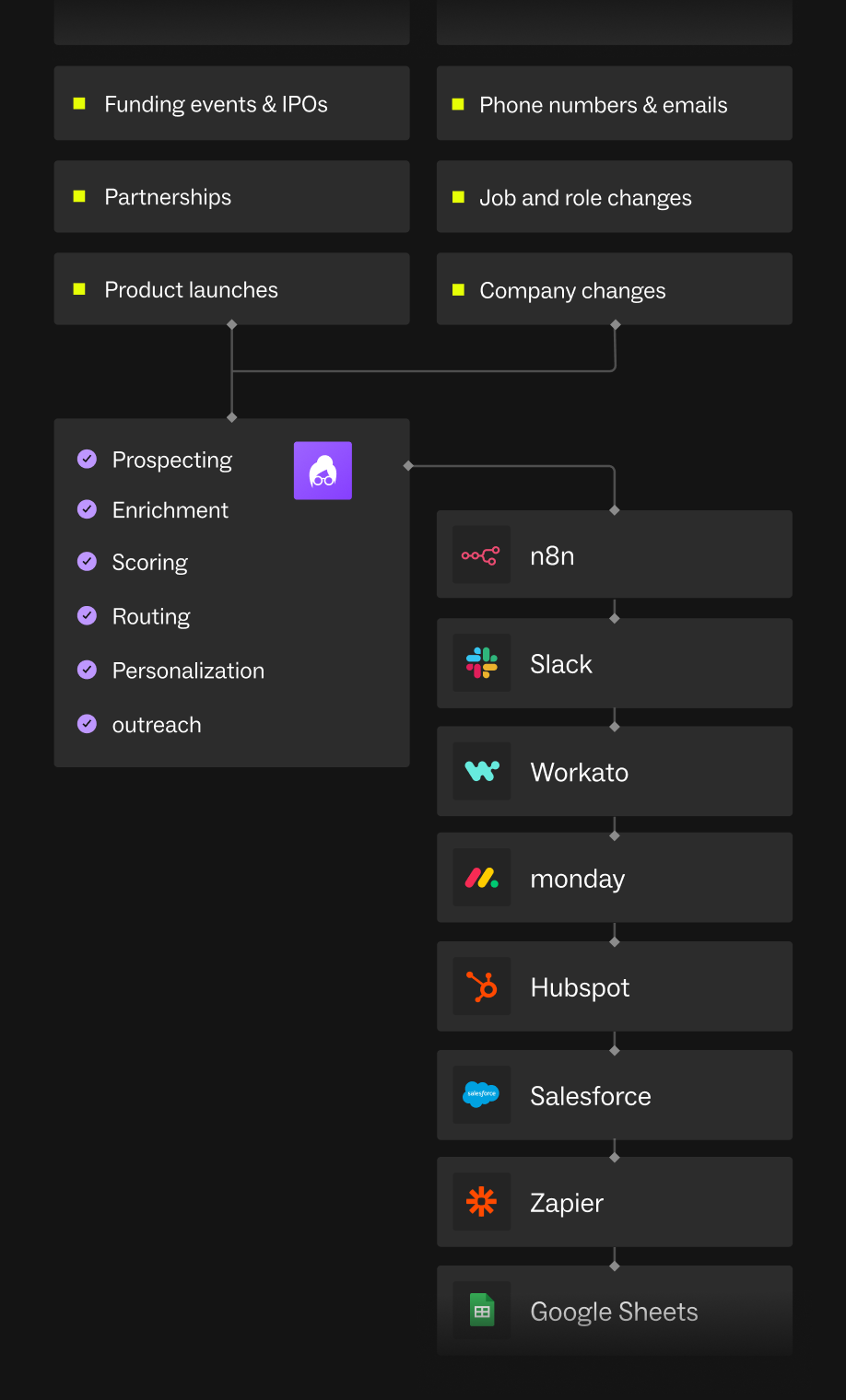Click the Routing list item text
This screenshot has height=1400, width=846.
point(151,617)
